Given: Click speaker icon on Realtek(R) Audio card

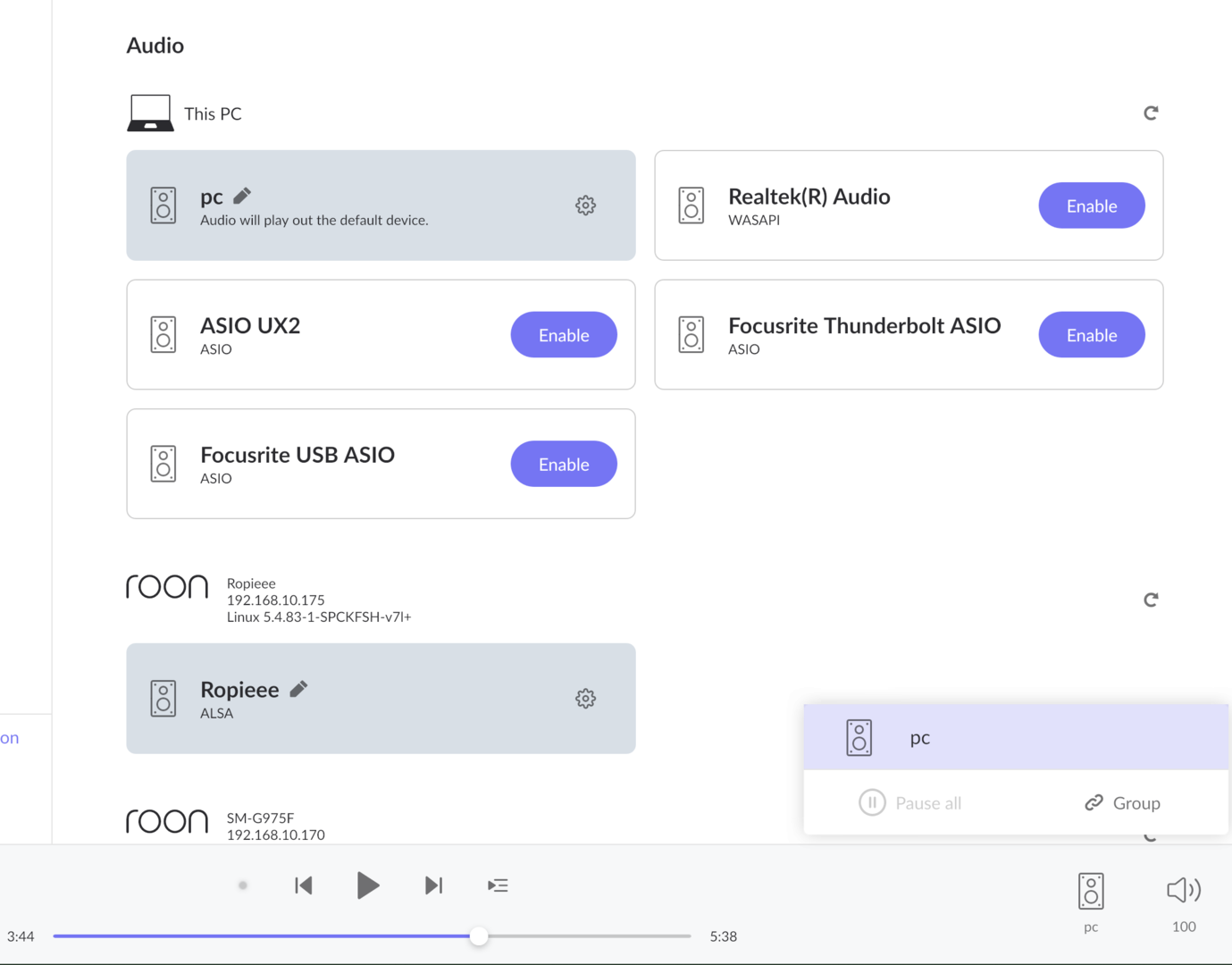Looking at the screenshot, I should [691, 206].
